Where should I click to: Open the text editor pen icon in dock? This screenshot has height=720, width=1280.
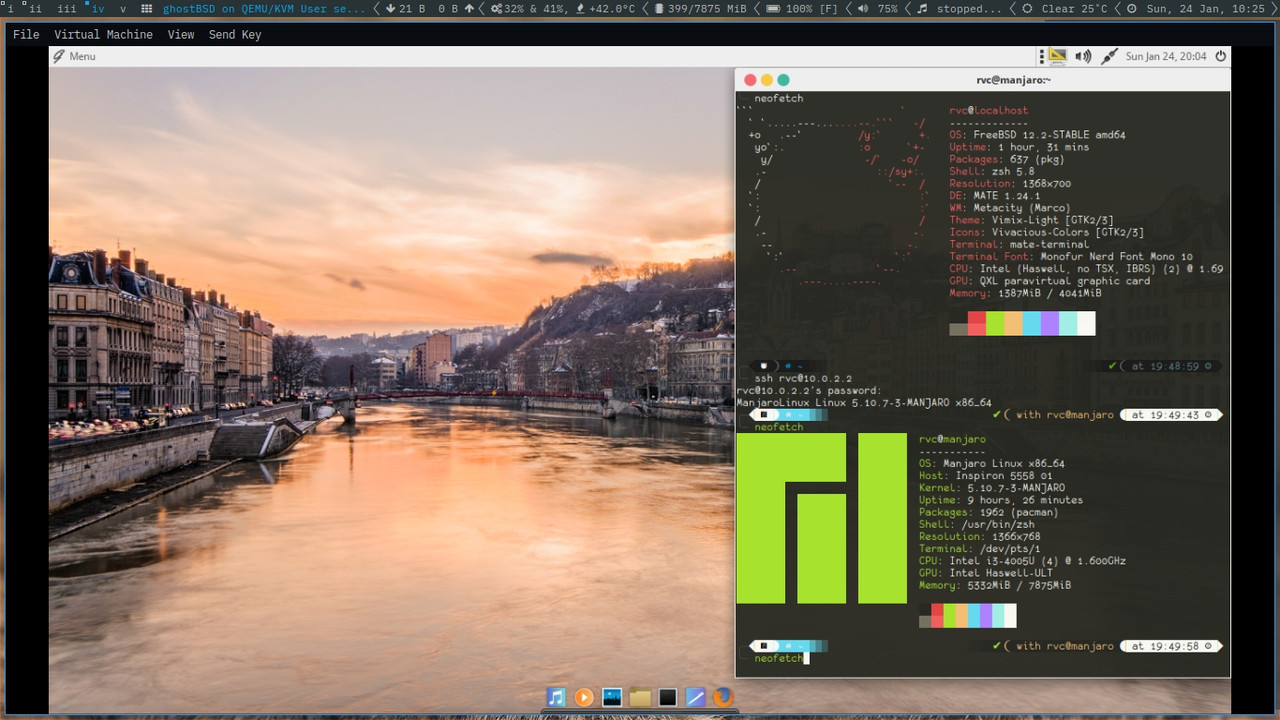tap(695, 697)
